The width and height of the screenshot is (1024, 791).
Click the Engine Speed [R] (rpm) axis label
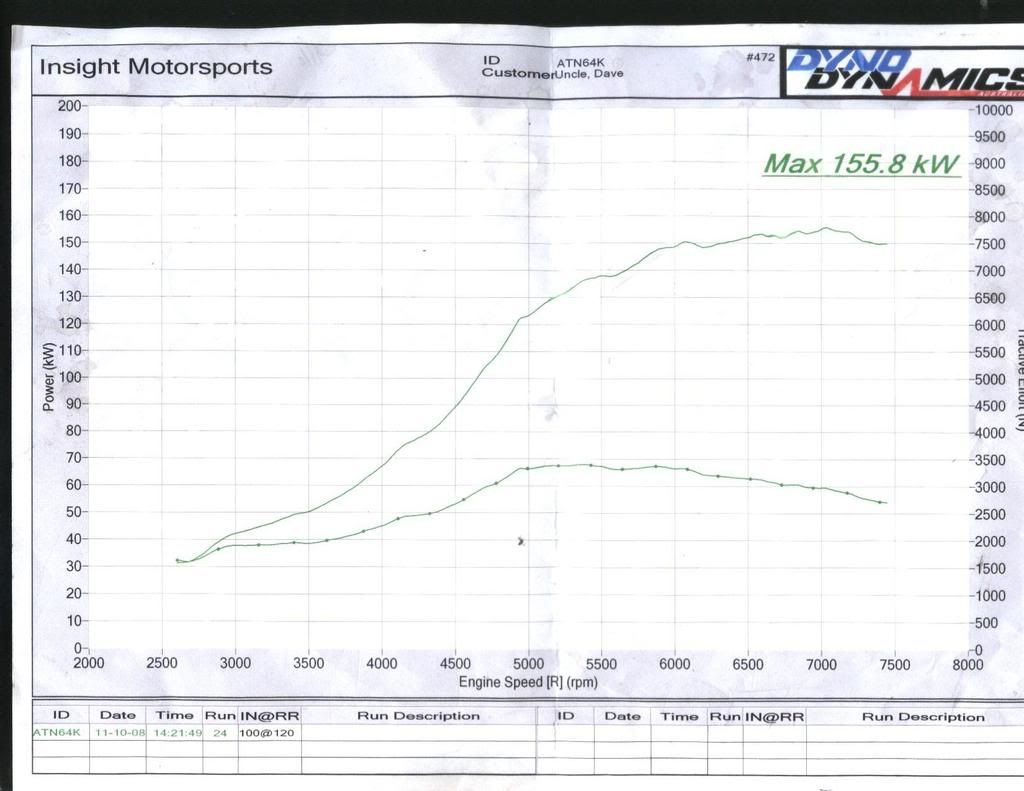[528, 682]
